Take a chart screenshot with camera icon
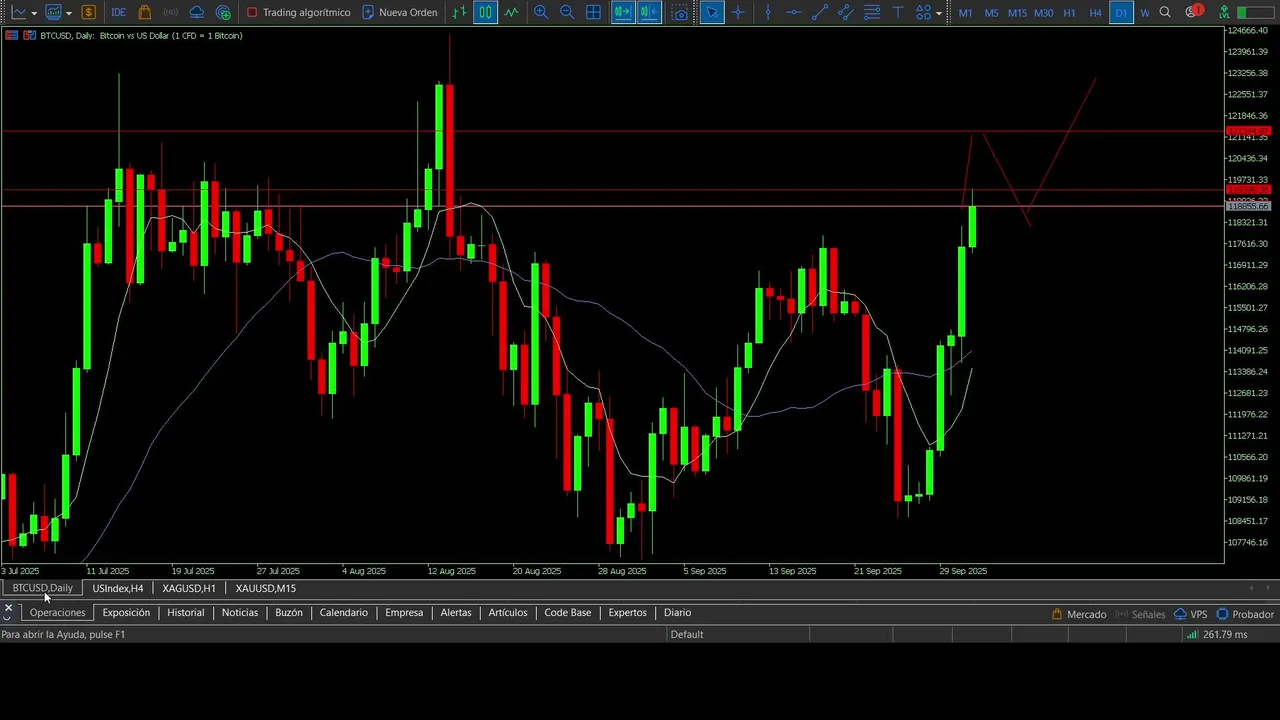This screenshot has height=720, width=1280. pyautogui.click(x=680, y=12)
